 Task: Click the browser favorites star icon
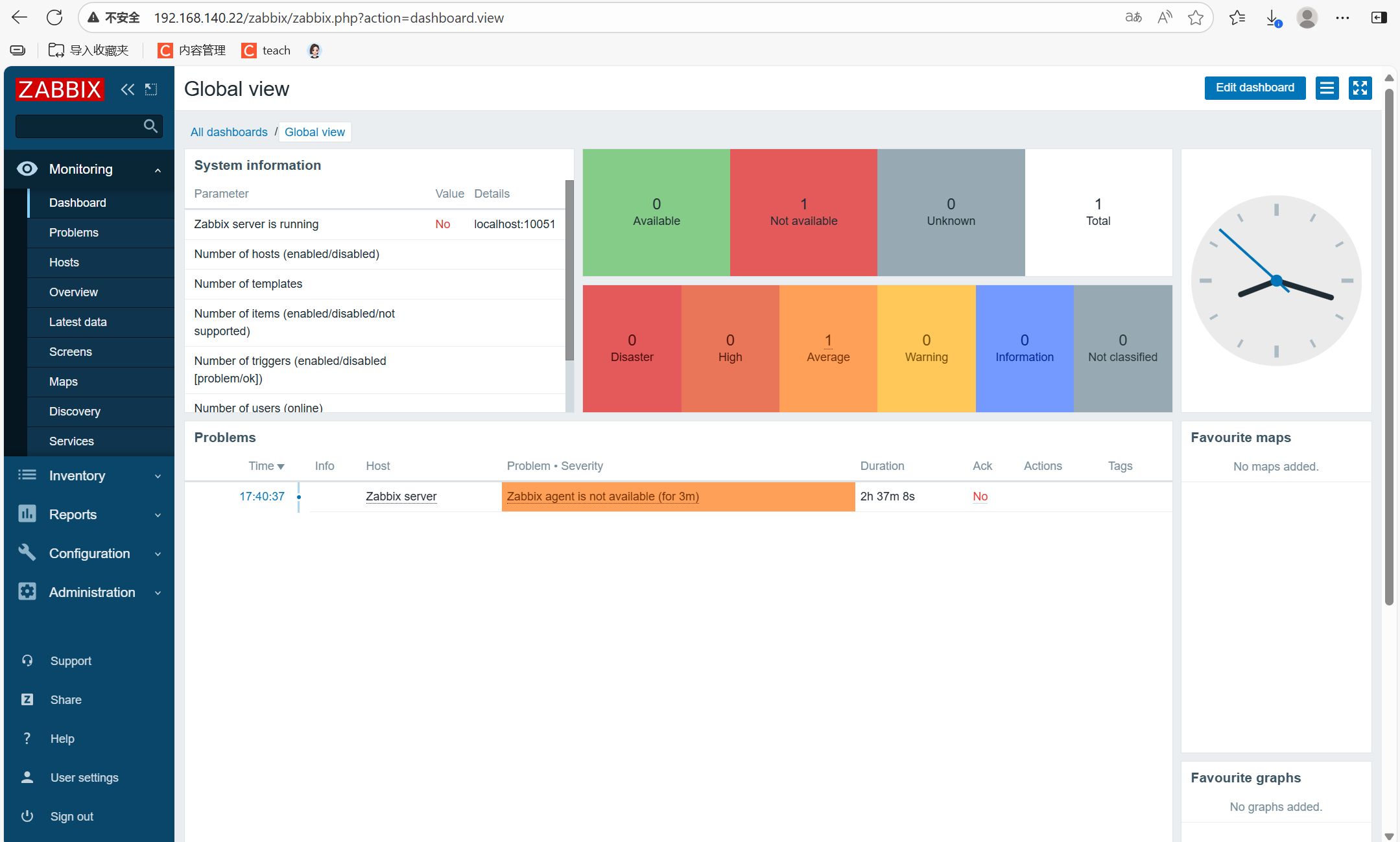point(1195,18)
